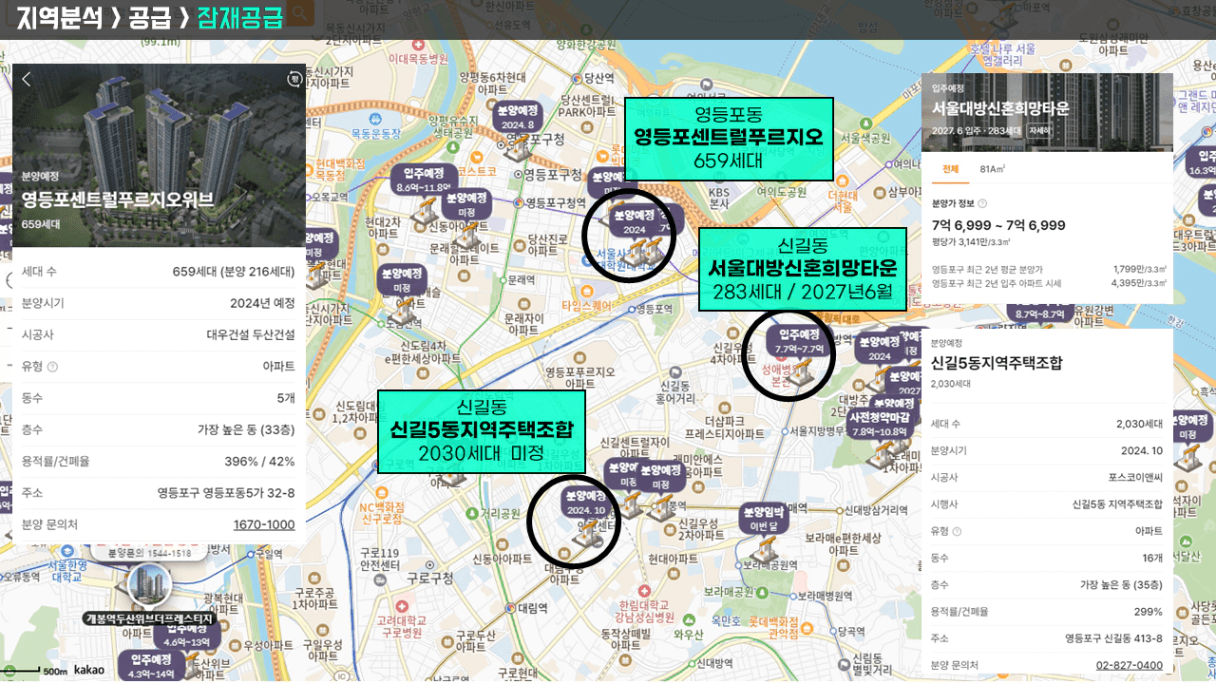Click the 당곡역 station label

(851, 631)
